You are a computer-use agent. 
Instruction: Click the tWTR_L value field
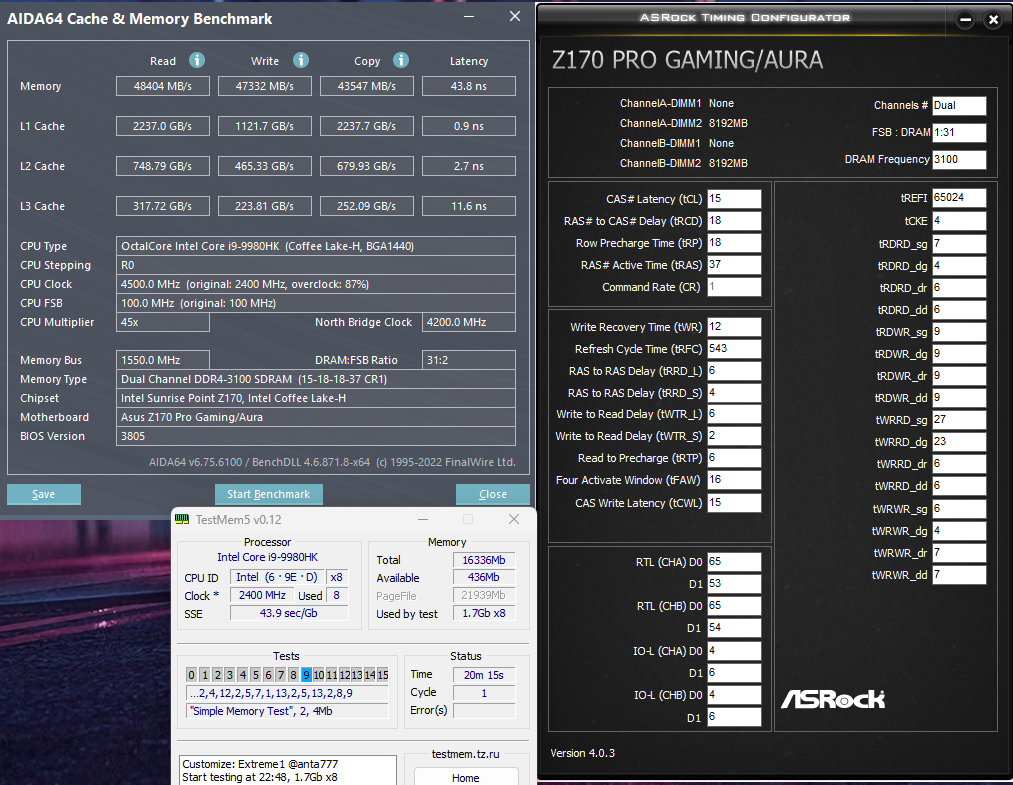coord(735,414)
